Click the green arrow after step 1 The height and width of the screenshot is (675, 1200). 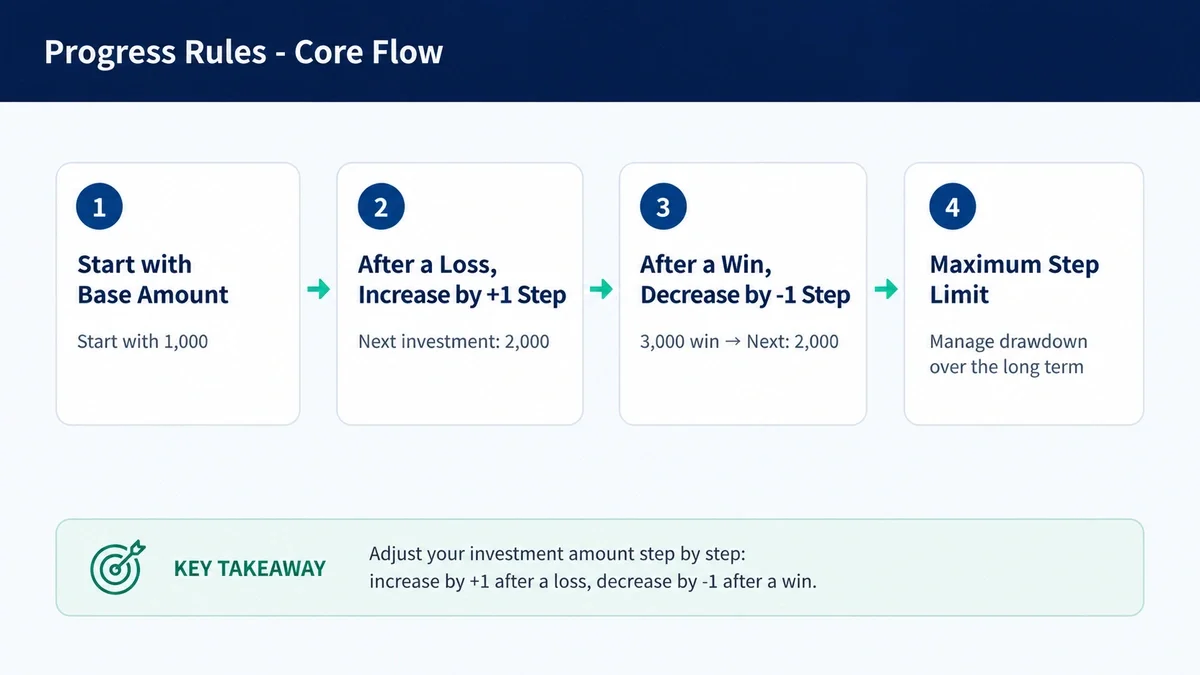[x=318, y=290]
